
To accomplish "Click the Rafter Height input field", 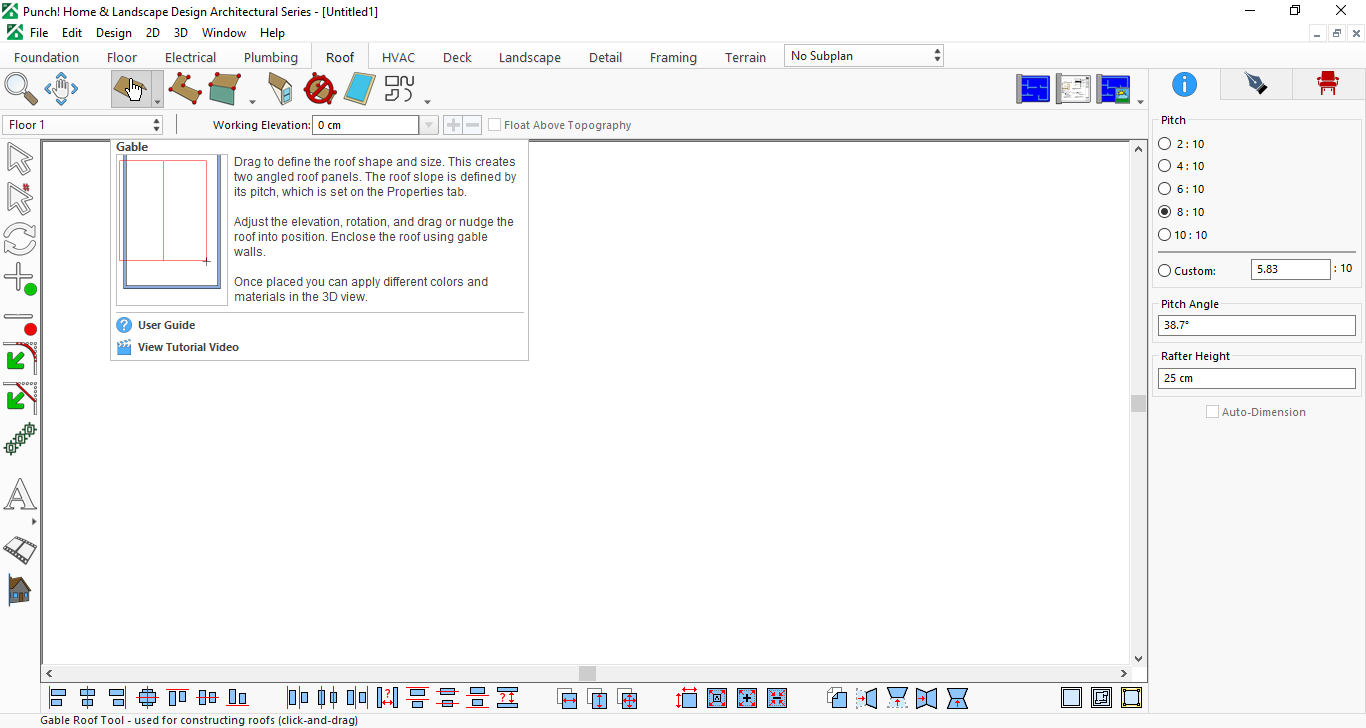I will pyautogui.click(x=1257, y=378).
